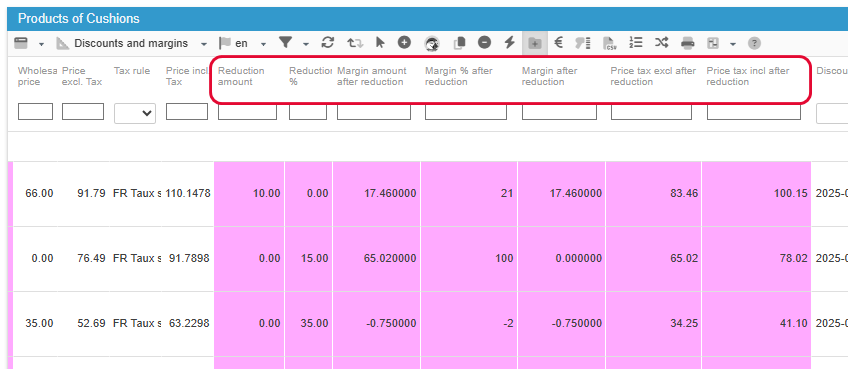Screen dimensions: 848x369
Task: Refresh the products grid
Action: [328, 43]
